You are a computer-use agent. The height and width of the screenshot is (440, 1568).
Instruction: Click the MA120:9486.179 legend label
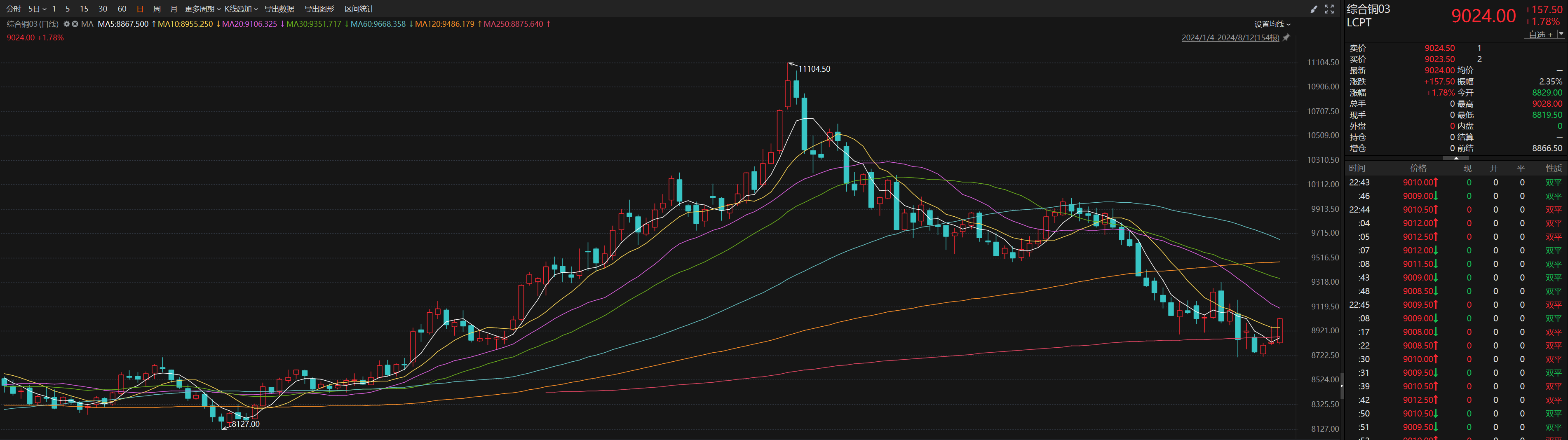(x=444, y=24)
